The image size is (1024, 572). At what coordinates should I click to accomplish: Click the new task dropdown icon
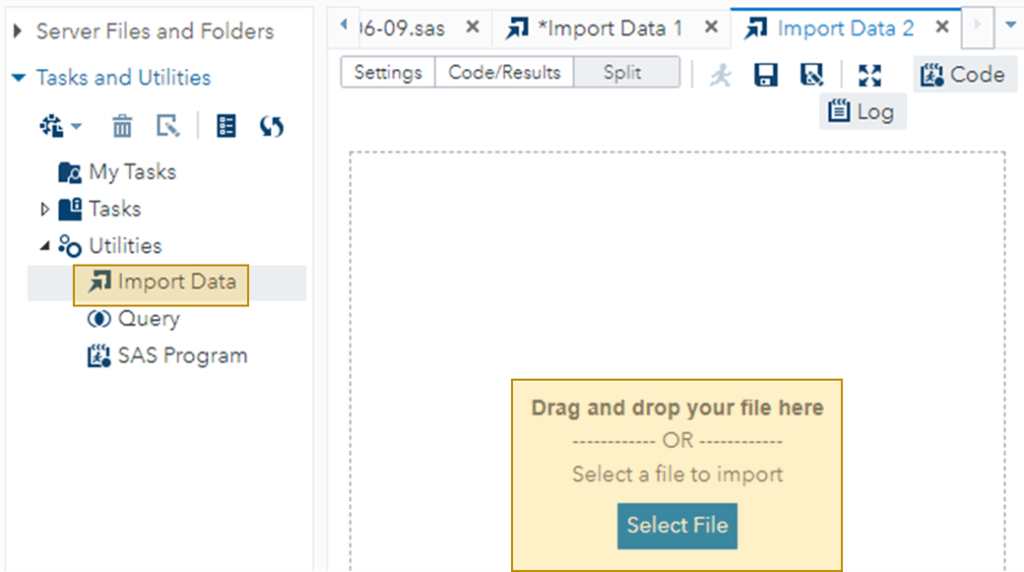60,126
